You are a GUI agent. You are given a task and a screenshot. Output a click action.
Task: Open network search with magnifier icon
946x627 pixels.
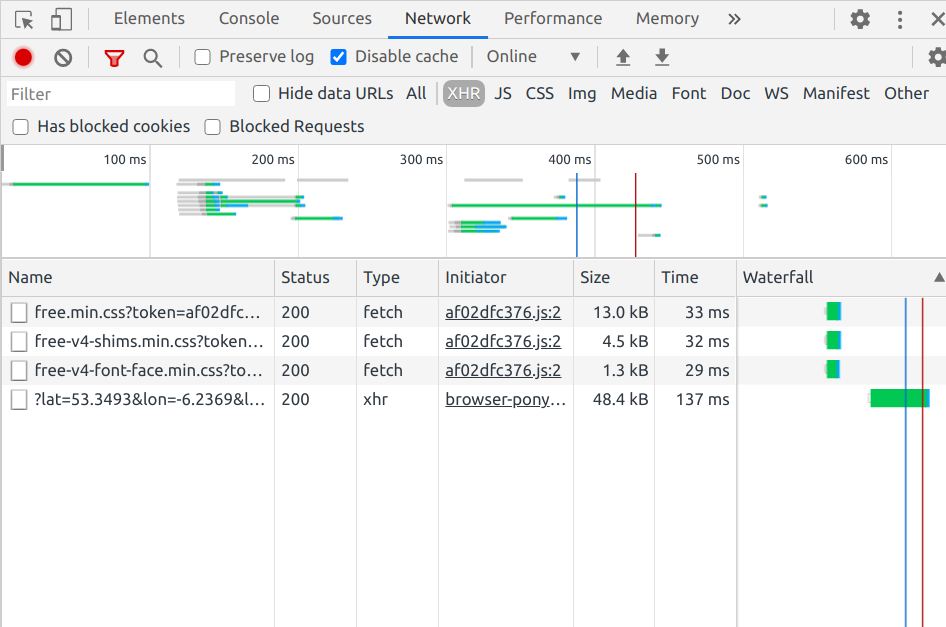(x=152, y=58)
